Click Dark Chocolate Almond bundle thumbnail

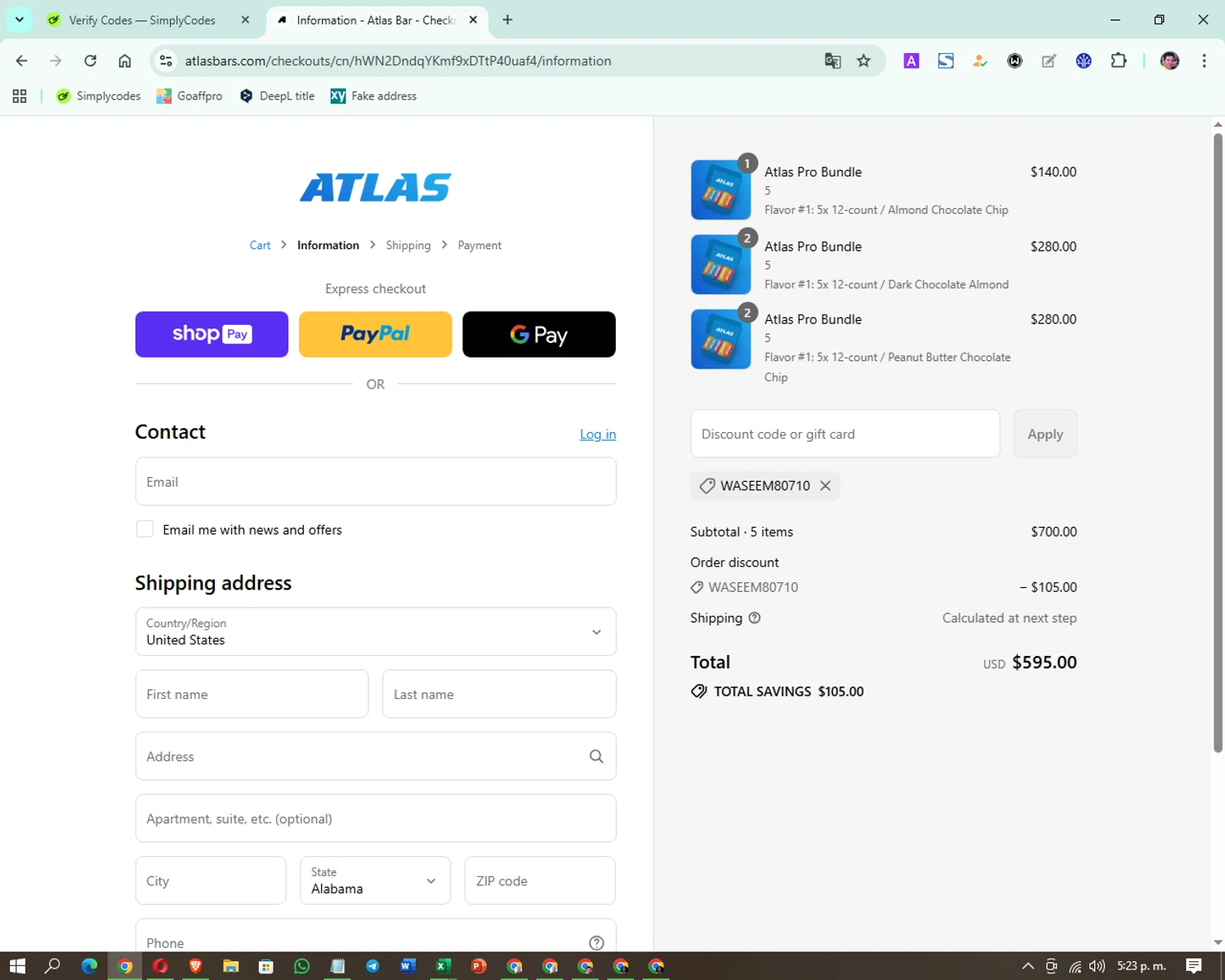pos(721,265)
